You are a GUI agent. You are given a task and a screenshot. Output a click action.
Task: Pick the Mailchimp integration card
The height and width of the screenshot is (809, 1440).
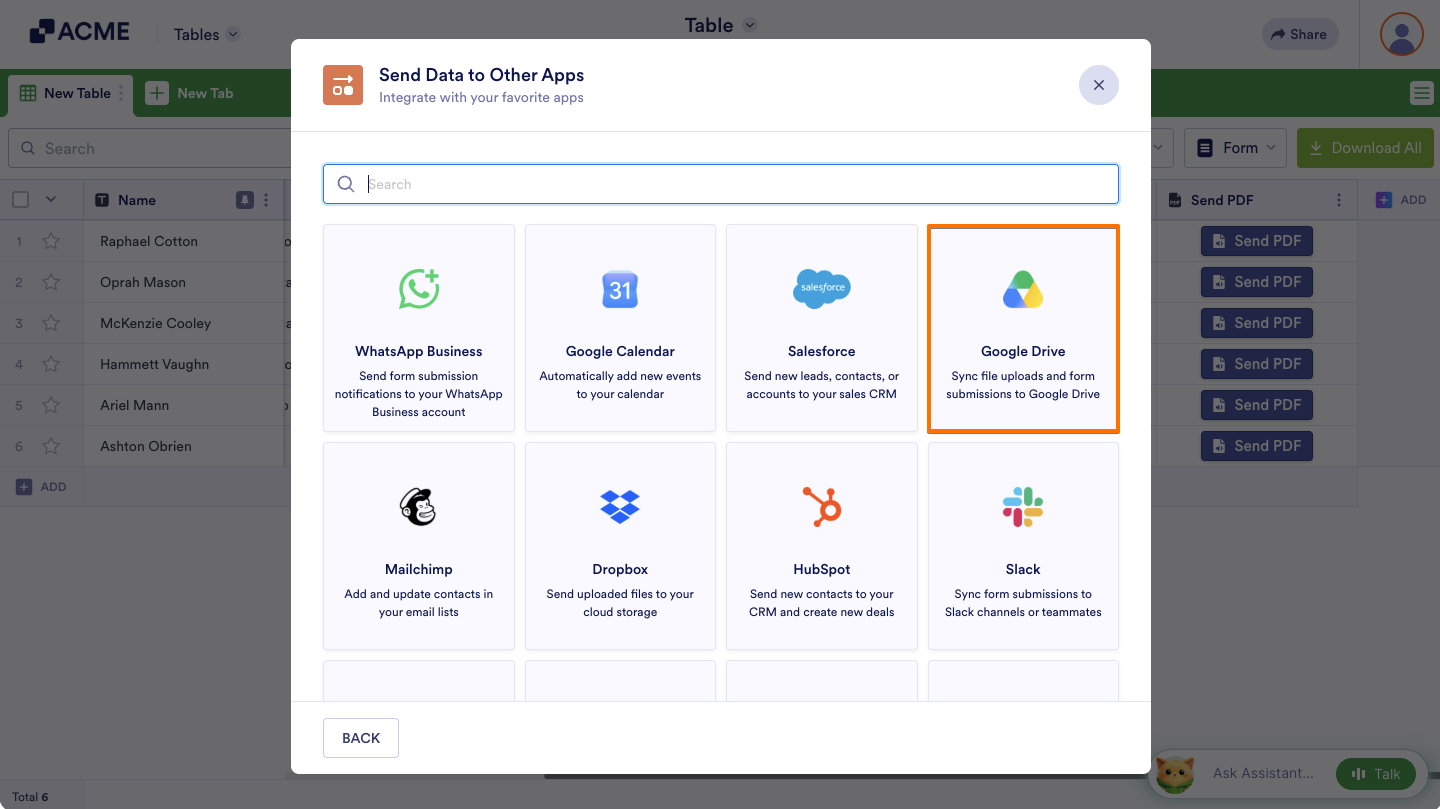(x=418, y=546)
